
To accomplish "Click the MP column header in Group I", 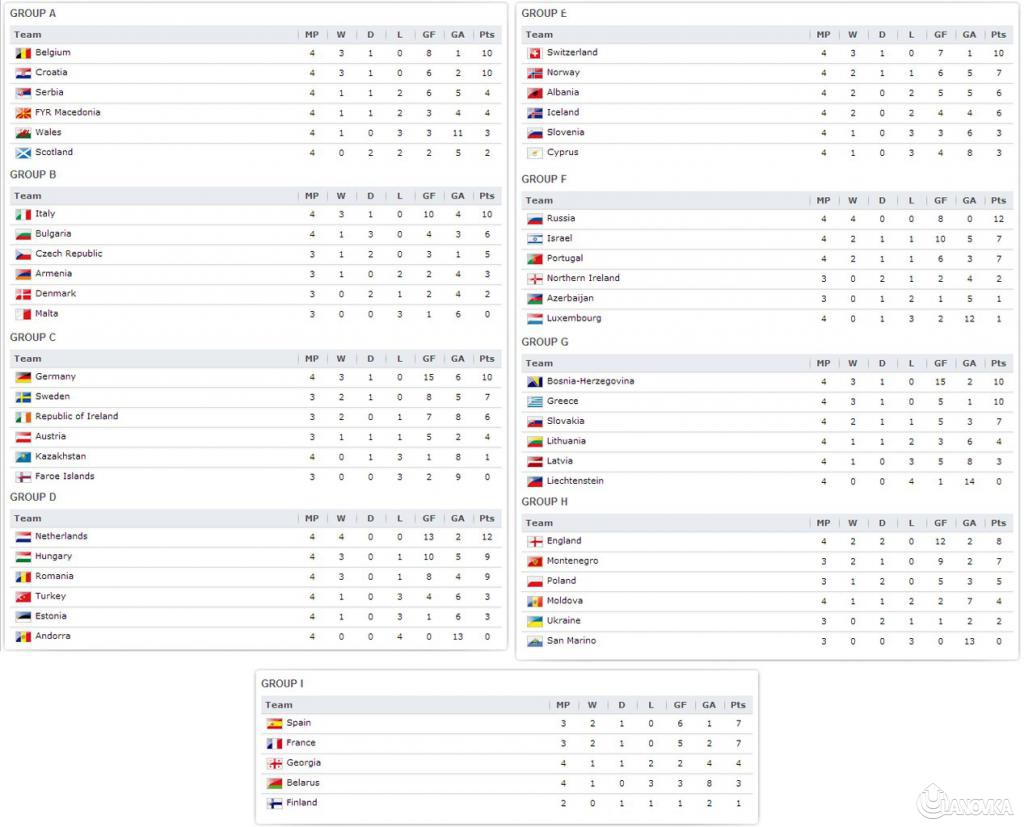I will coord(563,705).
